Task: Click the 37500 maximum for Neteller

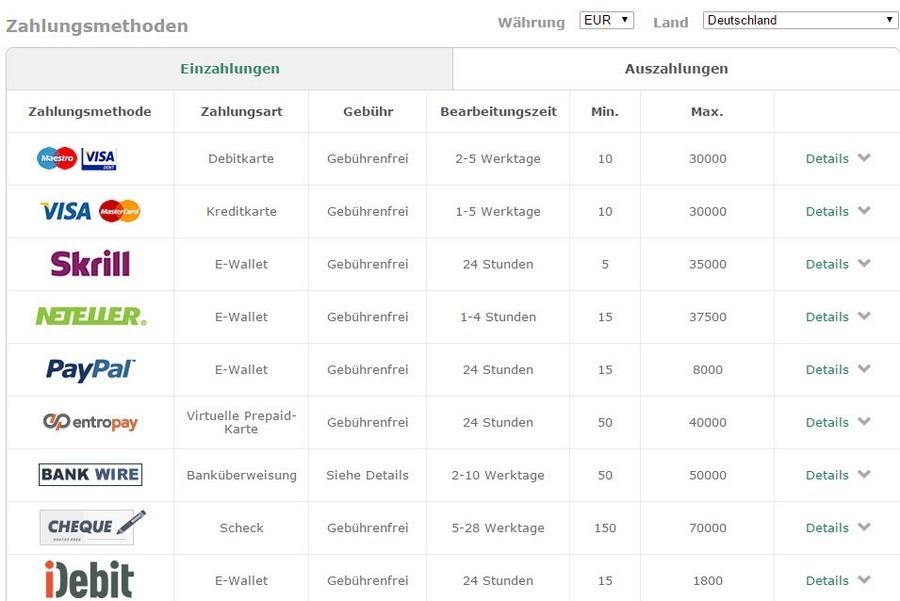Action: [708, 317]
